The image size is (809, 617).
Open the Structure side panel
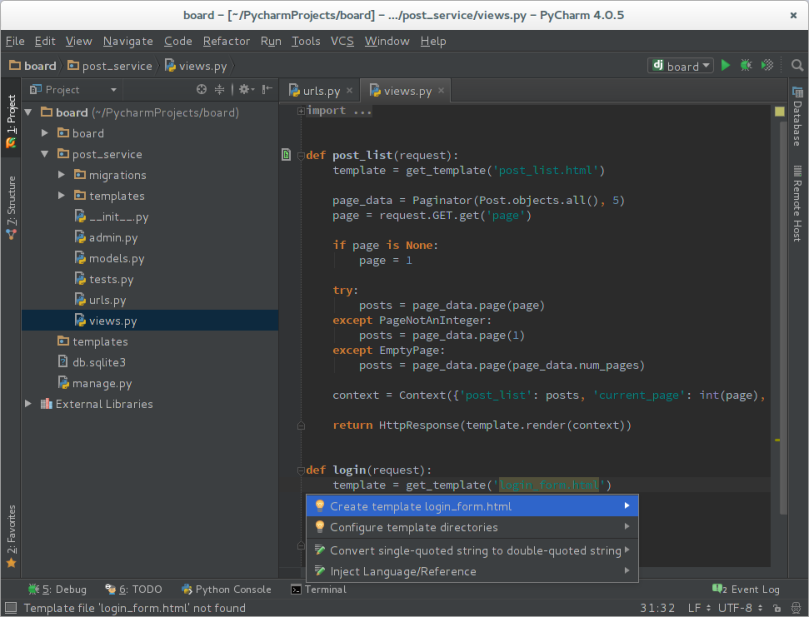click(x=11, y=207)
